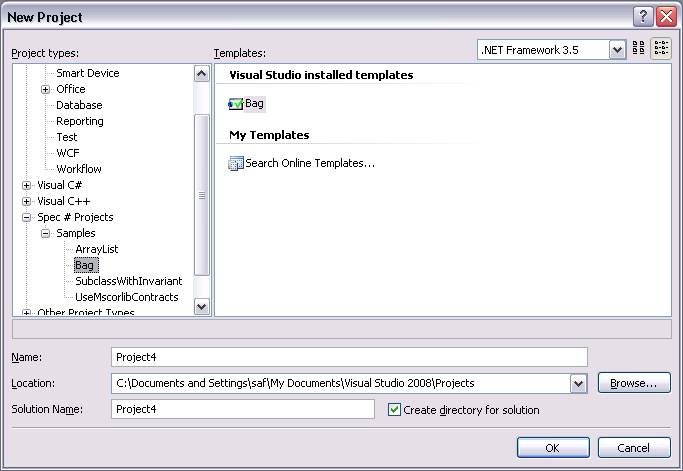This screenshot has height=471, width=683.
Task: Open the dialog help question-mark button
Action: 643,17
